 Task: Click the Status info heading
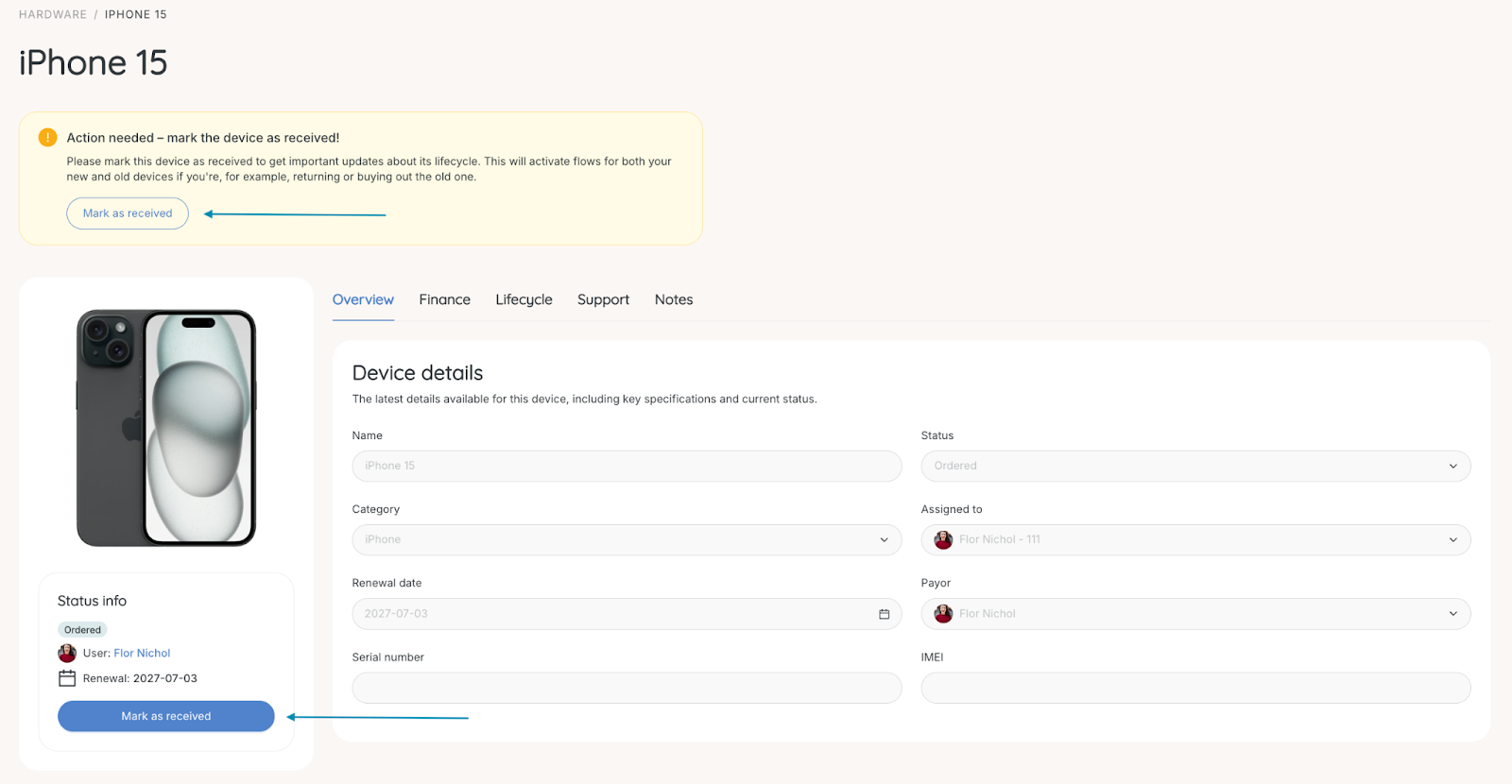click(92, 601)
